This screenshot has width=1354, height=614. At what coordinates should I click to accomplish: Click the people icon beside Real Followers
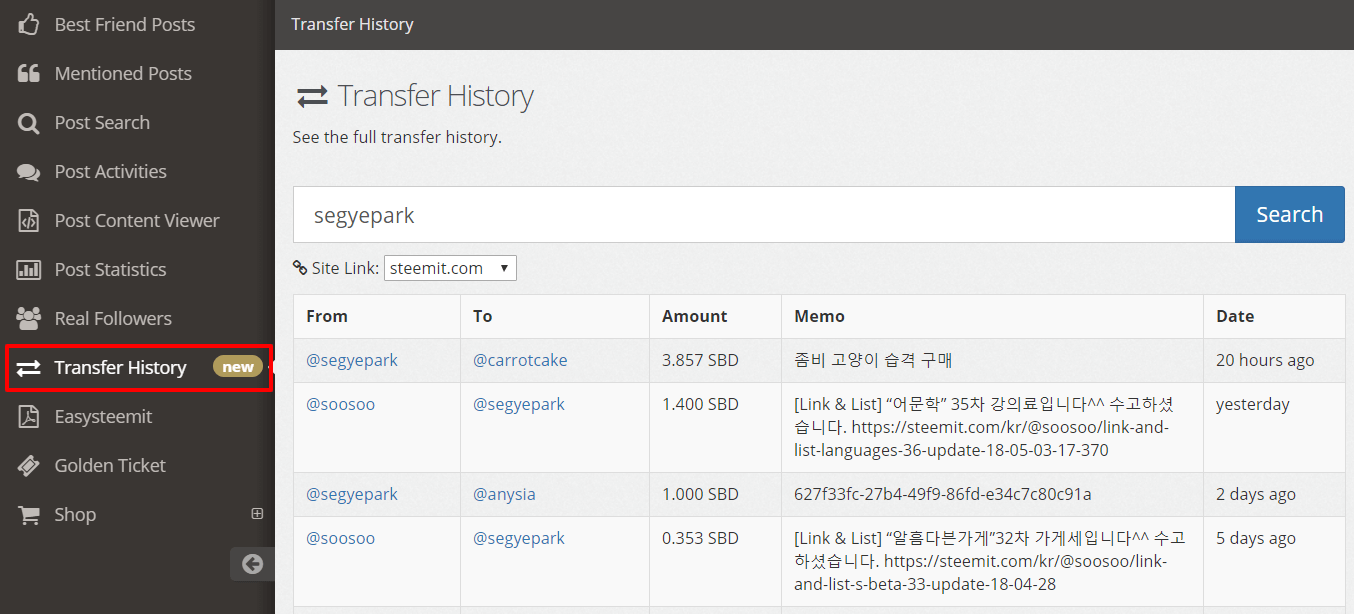click(29, 319)
